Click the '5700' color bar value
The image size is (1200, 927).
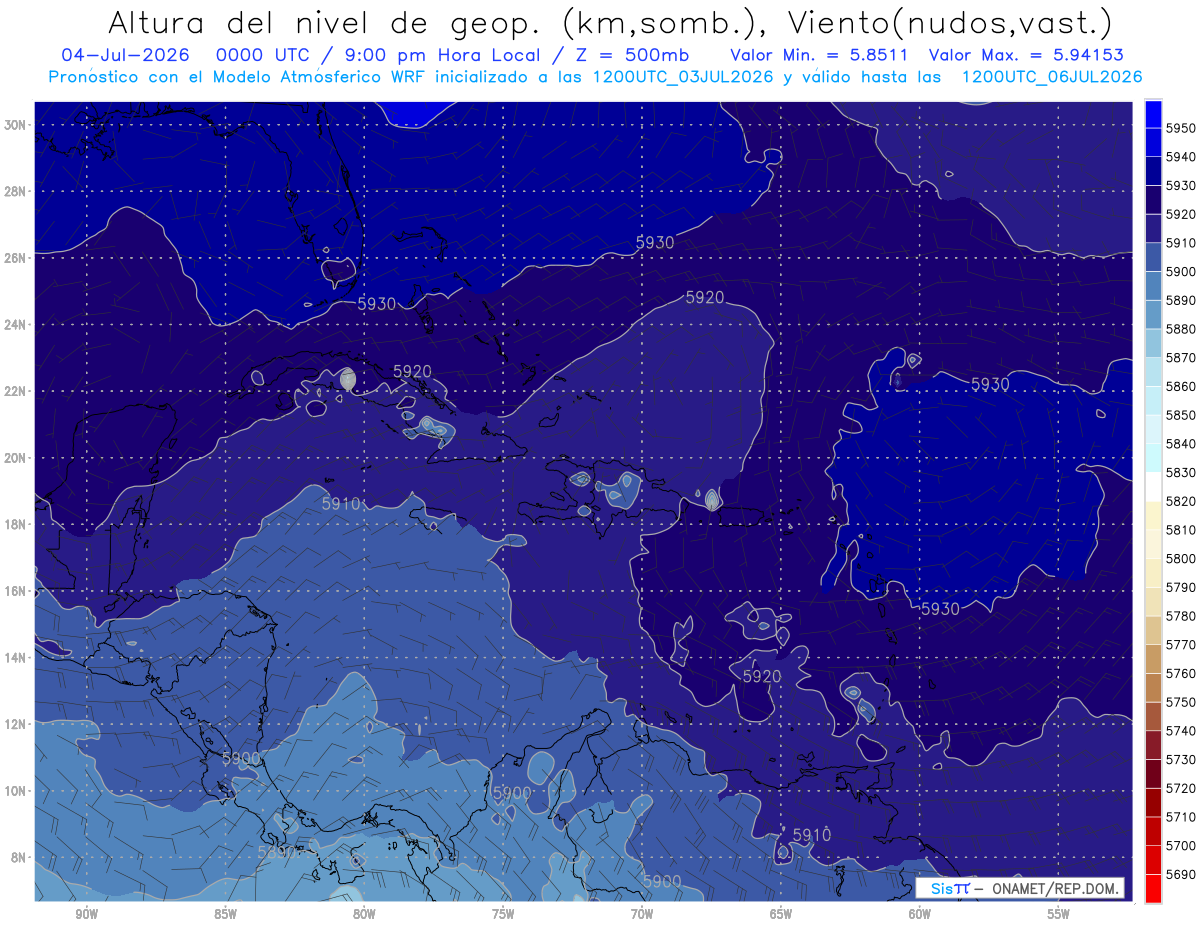pyautogui.click(x=1181, y=845)
